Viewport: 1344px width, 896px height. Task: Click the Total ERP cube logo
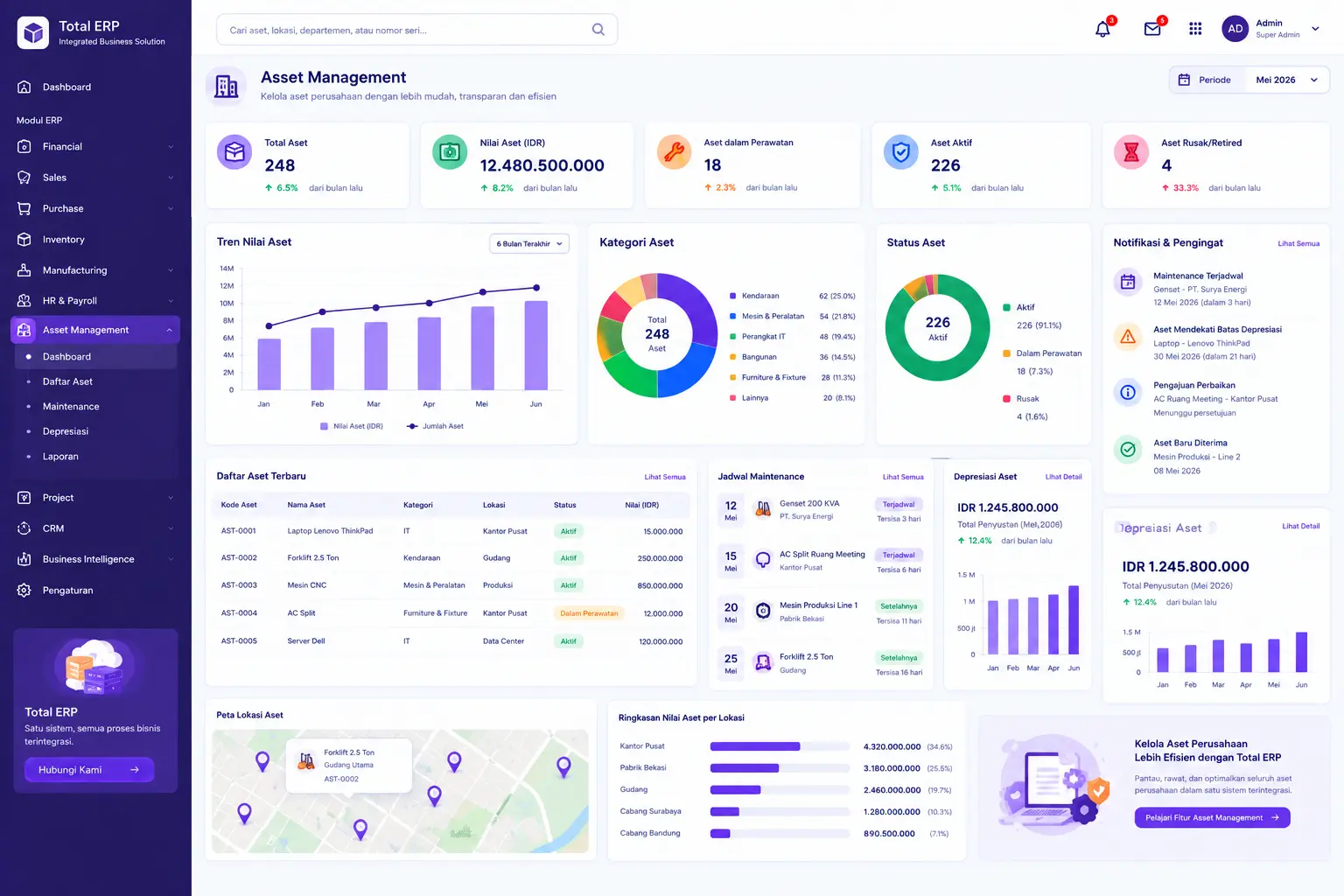click(33, 33)
